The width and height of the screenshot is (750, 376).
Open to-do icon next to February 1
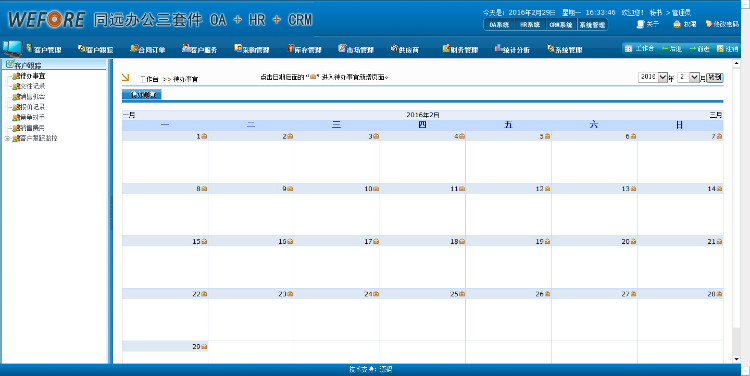point(204,136)
